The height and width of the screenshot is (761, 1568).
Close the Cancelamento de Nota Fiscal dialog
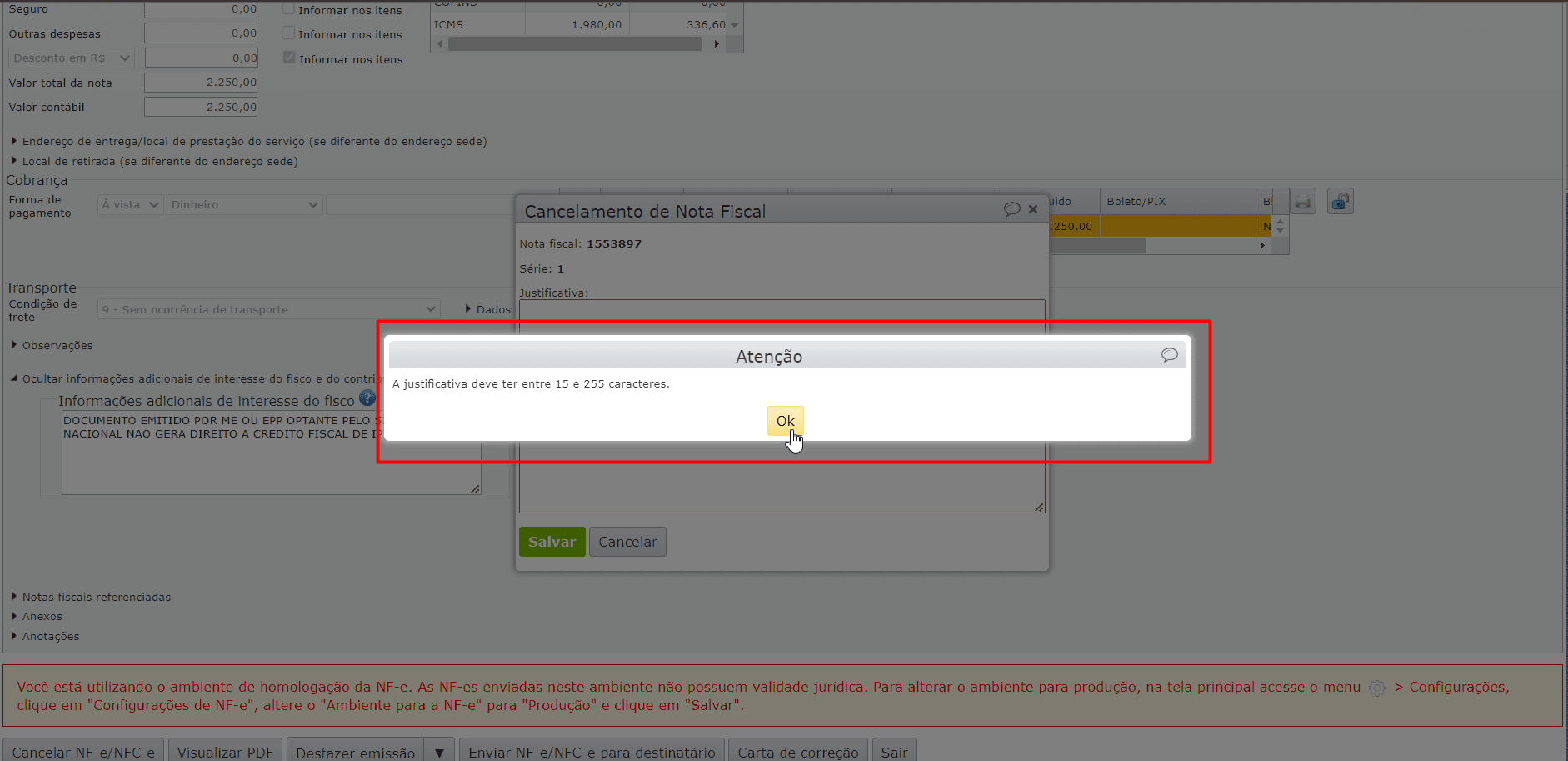tap(1033, 209)
